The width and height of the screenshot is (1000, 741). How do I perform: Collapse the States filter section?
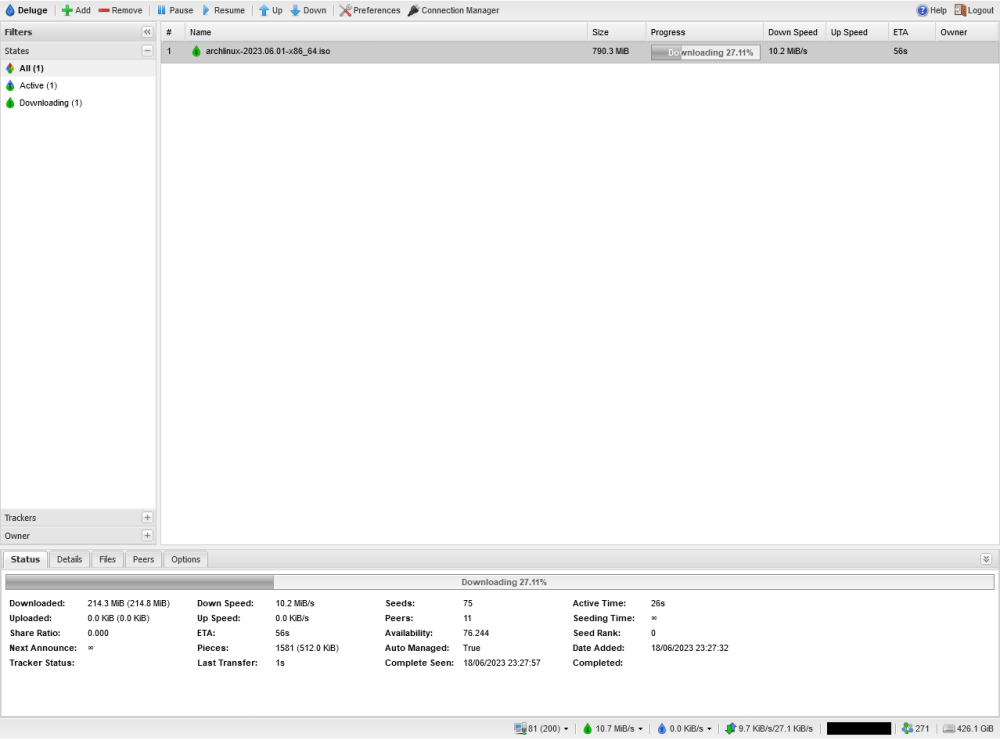click(x=147, y=50)
